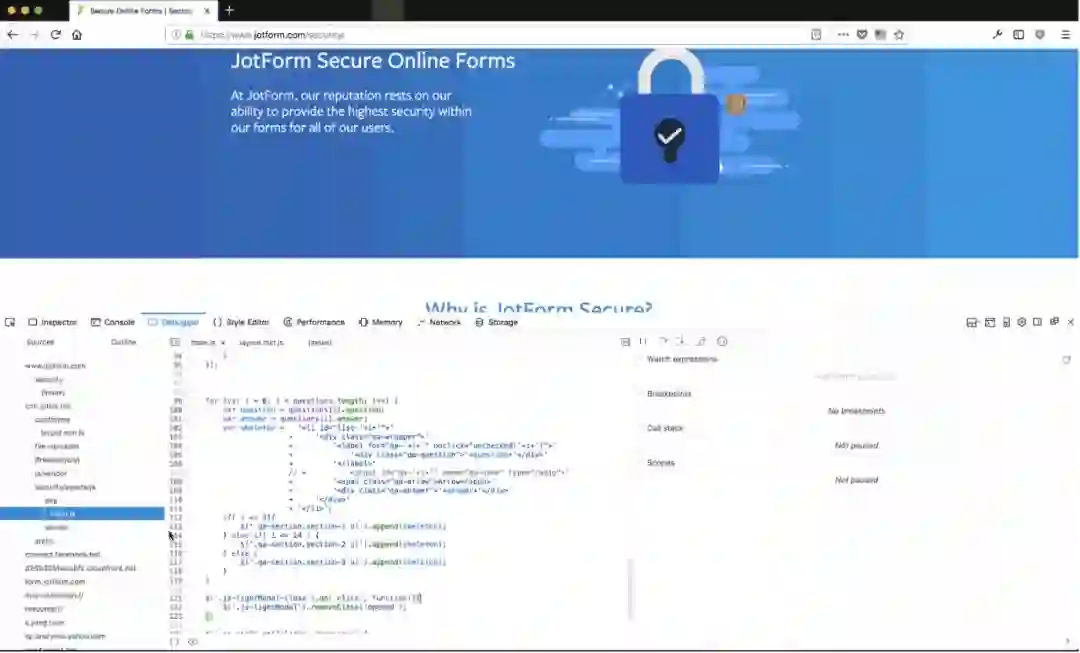Select the Debugger tab
Screen dimensions: 1080x653
(173, 322)
